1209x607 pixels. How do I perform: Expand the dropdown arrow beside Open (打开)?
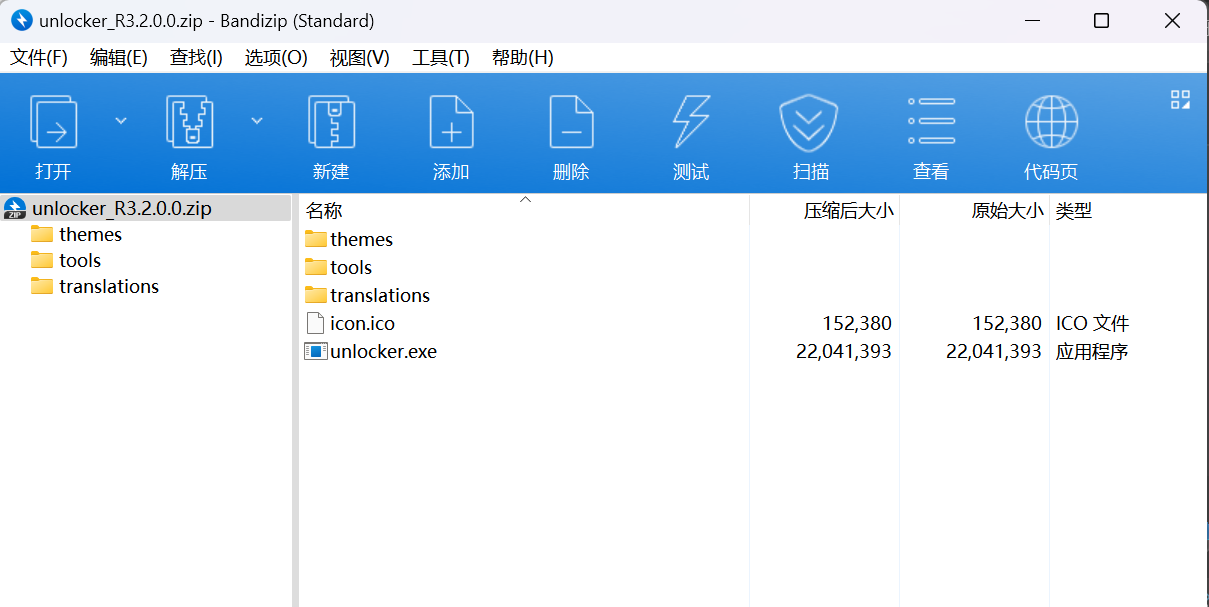point(121,120)
